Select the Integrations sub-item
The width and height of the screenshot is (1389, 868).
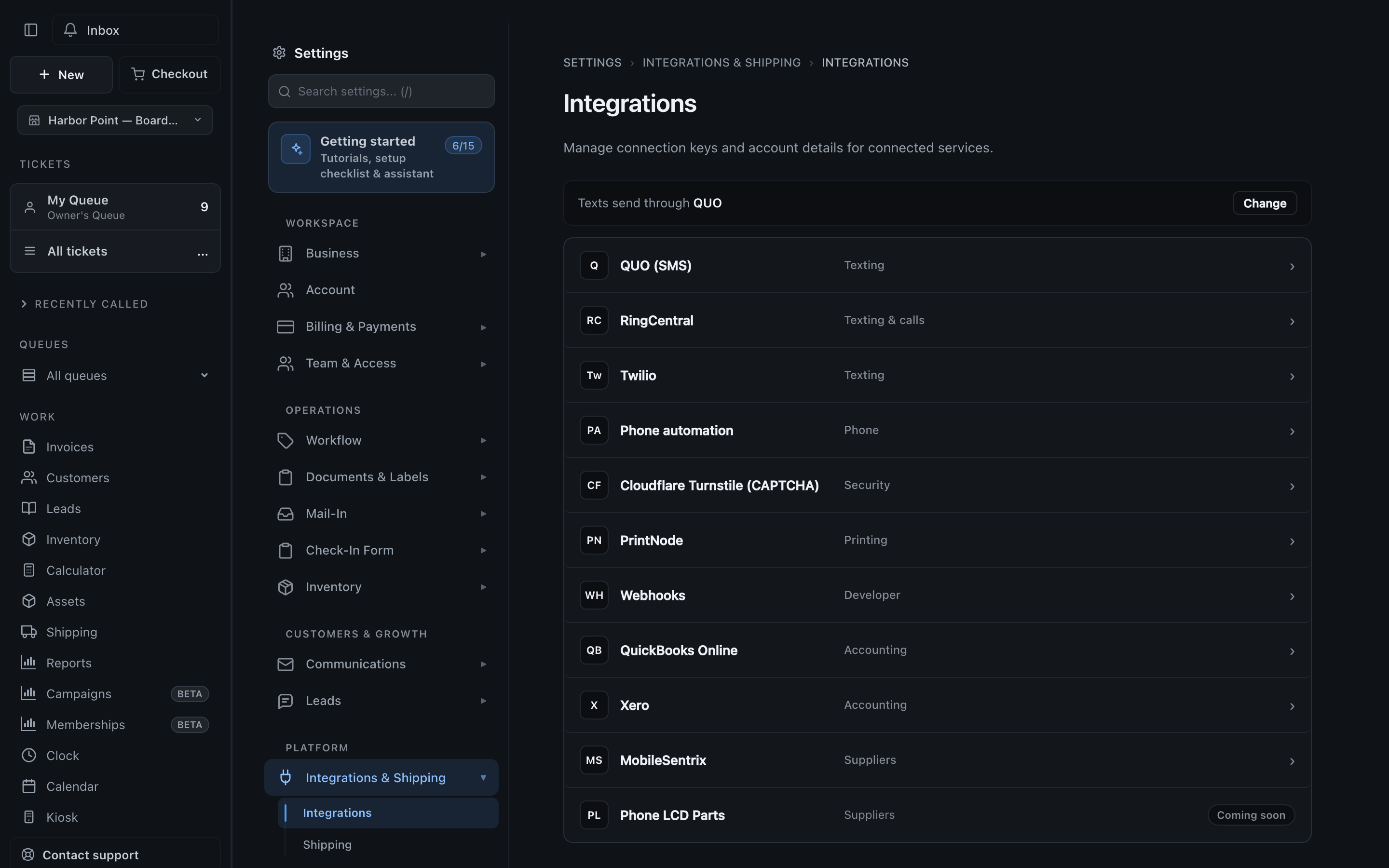pyautogui.click(x=388, y=813)
